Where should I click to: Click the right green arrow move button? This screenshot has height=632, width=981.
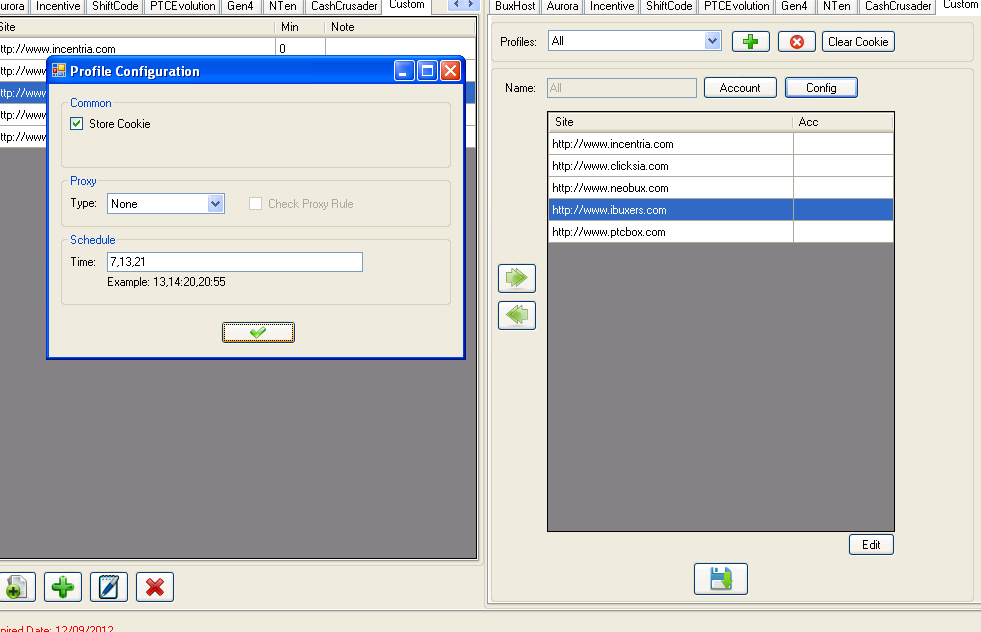coord(517,278)
